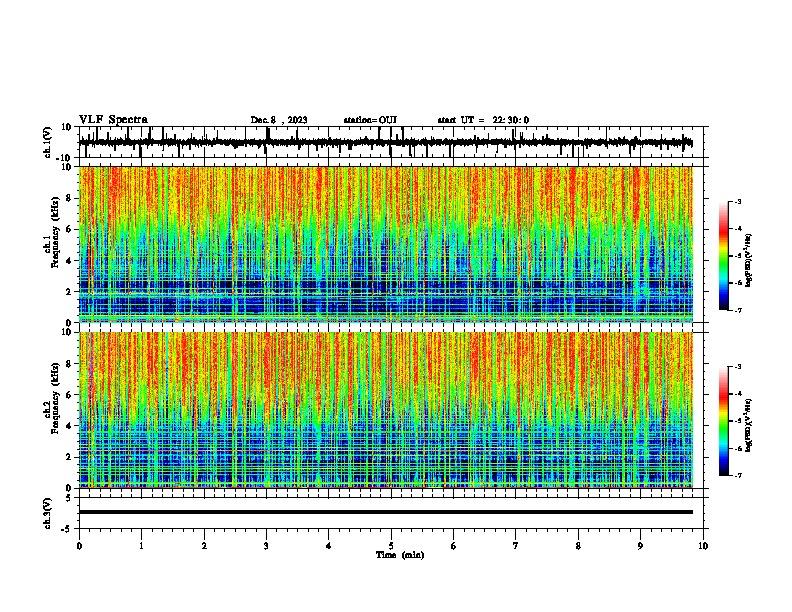The width and height of the screenshot is (792, 612).
Task: Click the ch.1(V) waveform axis label
Action: [48, 142]
